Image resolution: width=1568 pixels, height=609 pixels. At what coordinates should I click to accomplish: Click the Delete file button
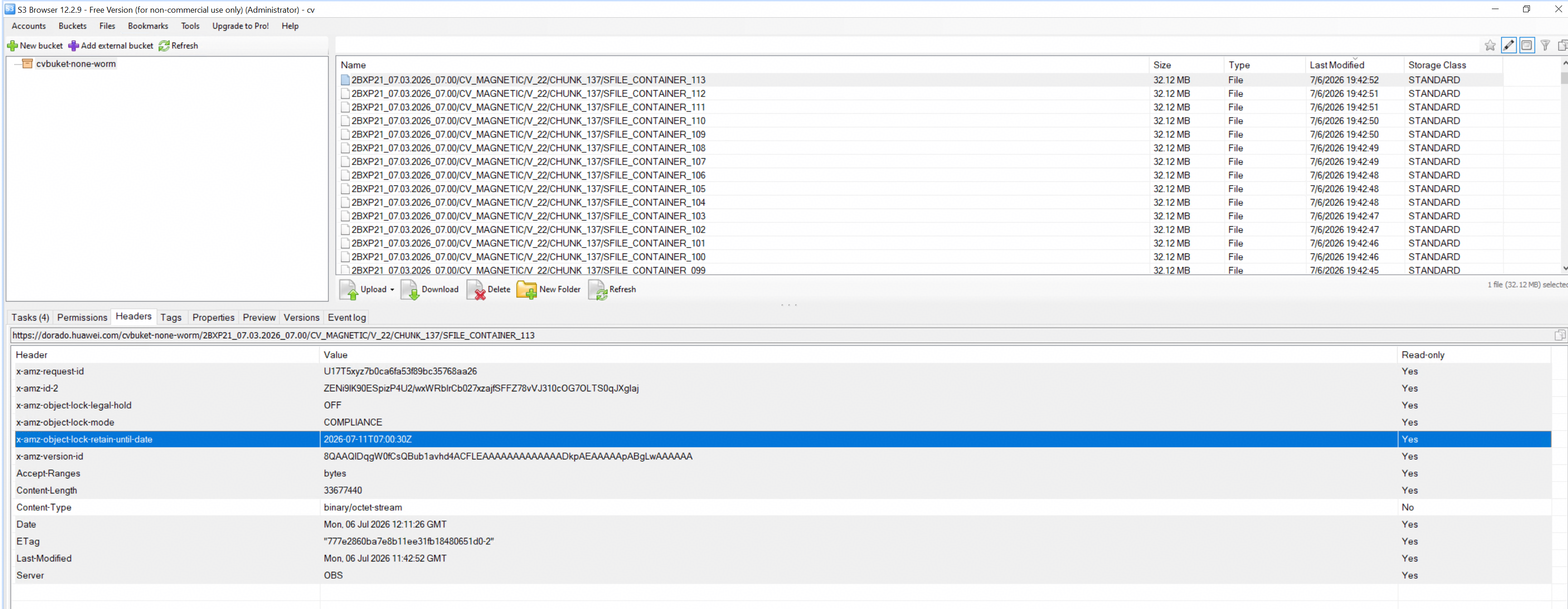[489, 290]
